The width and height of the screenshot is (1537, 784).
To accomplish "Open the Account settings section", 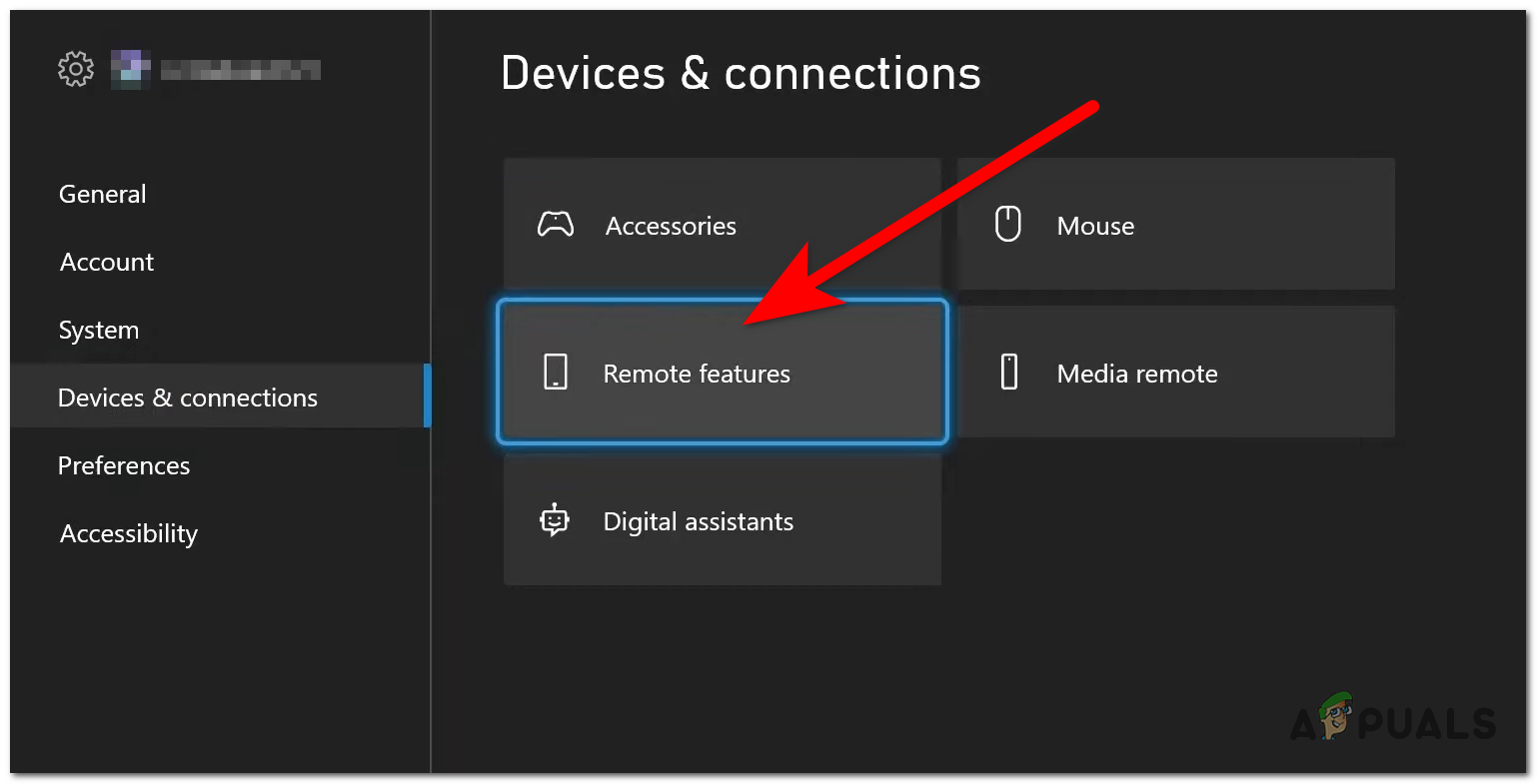I will tap(106, 262).
